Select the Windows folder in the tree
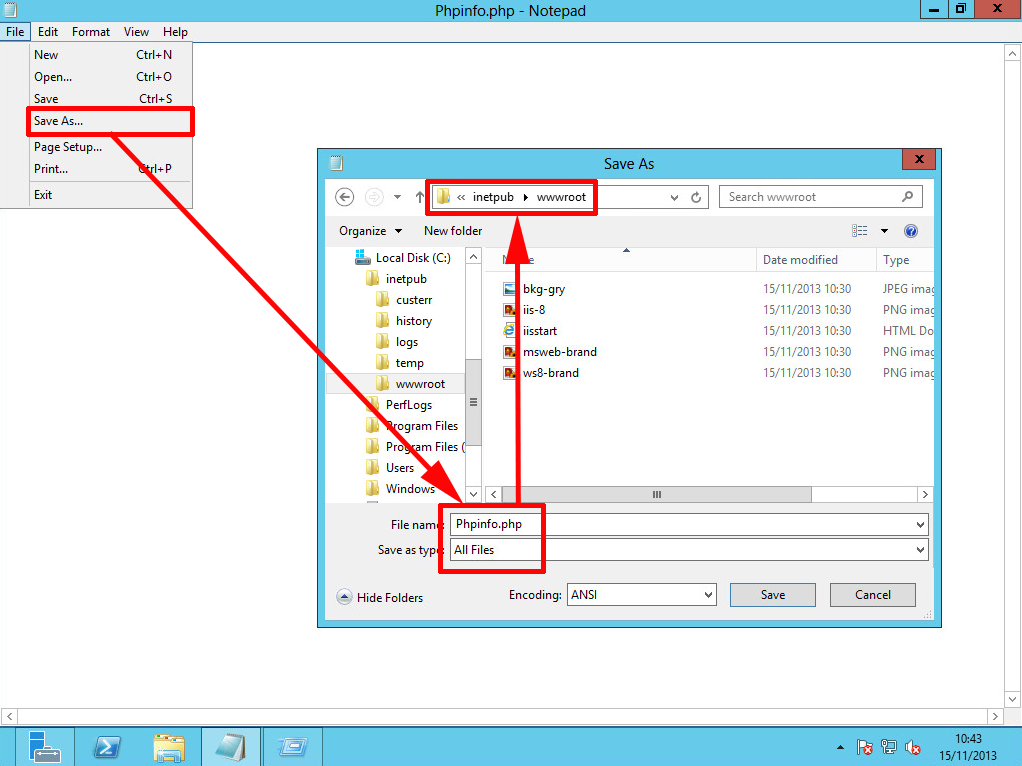This screenshot has width=1022, height=766. tap(400, 488)
